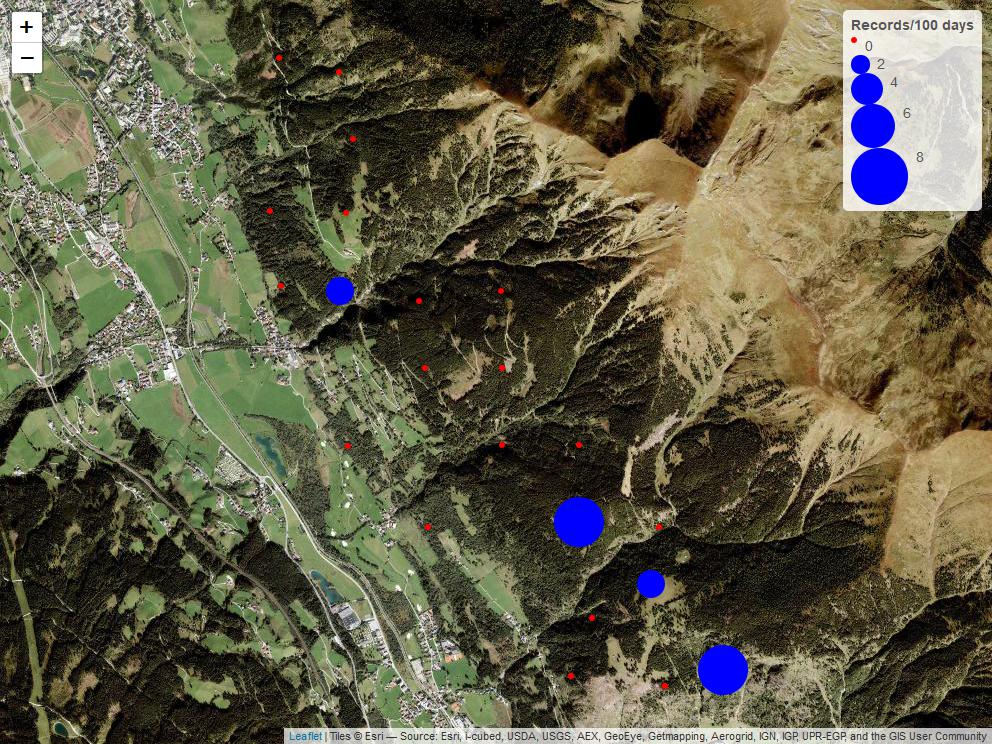The height and width of the screenshot is (744, 992).
Task: Select the large blue circle nearest bottom edge
Action: tap(723, 670)
